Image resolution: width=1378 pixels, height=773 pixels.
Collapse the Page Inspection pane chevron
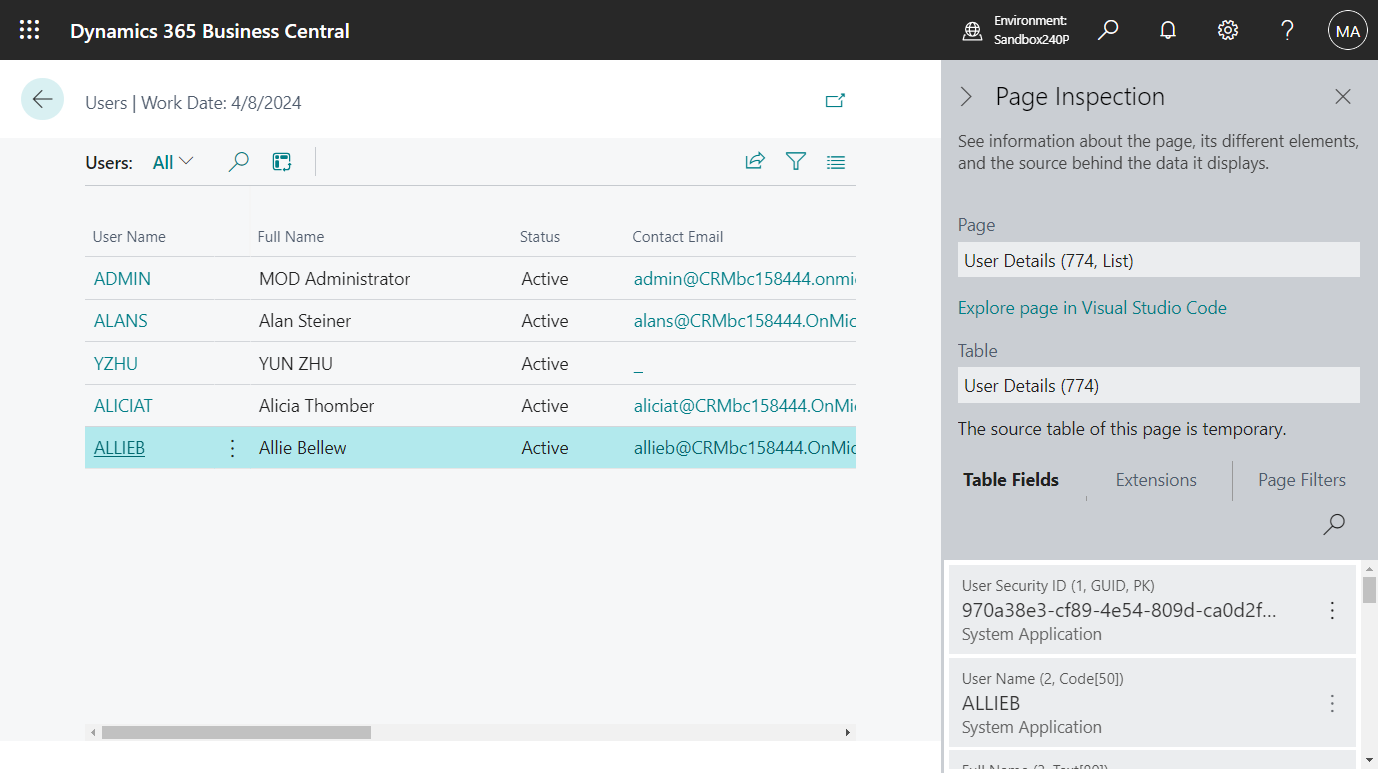(x=966, y=96)
